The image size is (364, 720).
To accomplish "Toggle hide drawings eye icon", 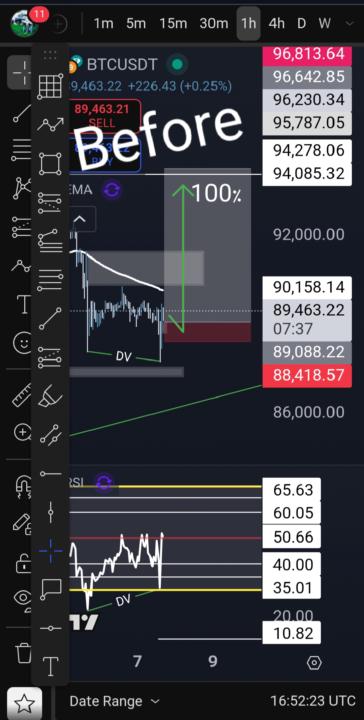I will coord(23,599).
